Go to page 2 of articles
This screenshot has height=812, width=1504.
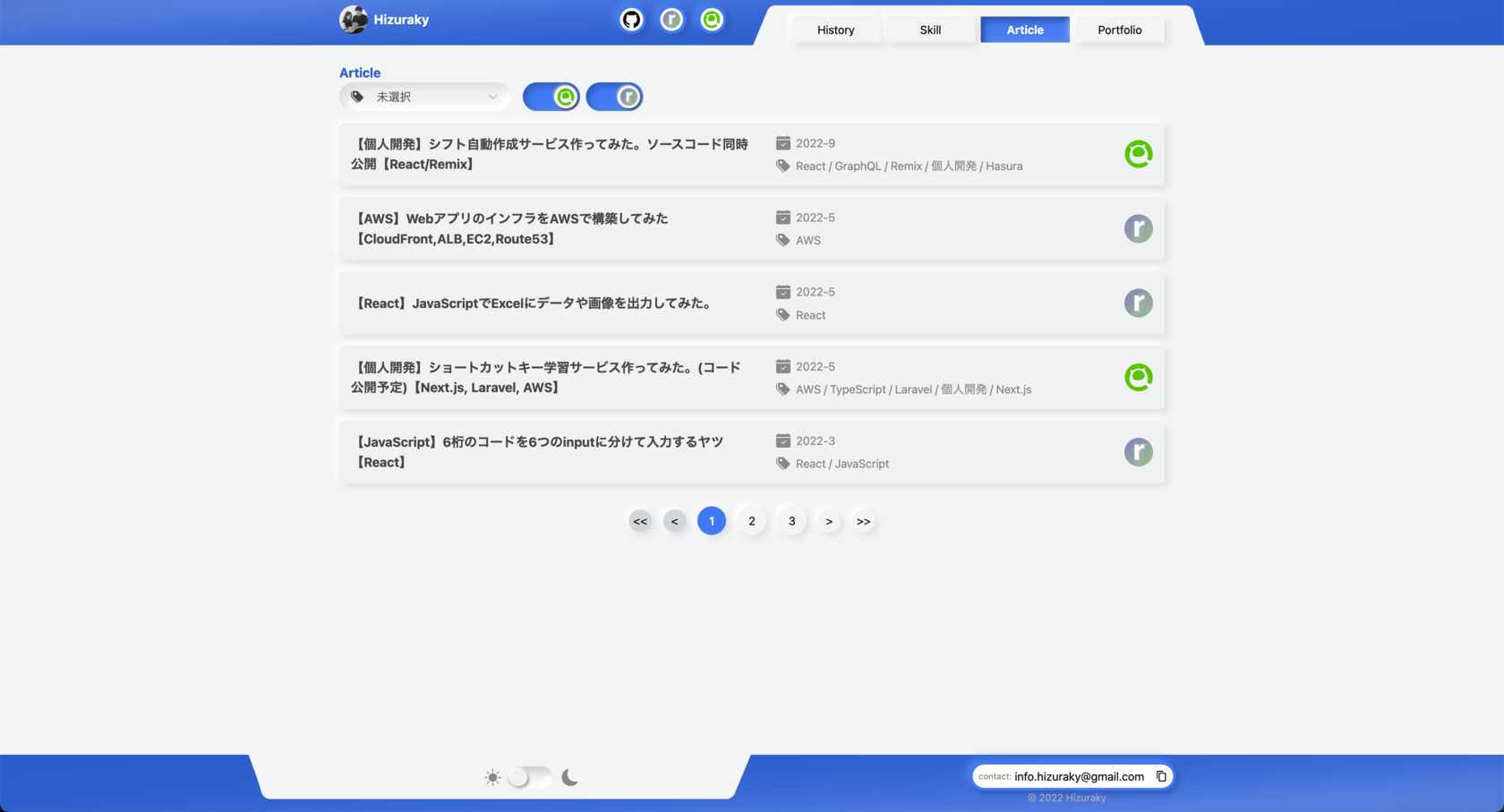point(752,521)
